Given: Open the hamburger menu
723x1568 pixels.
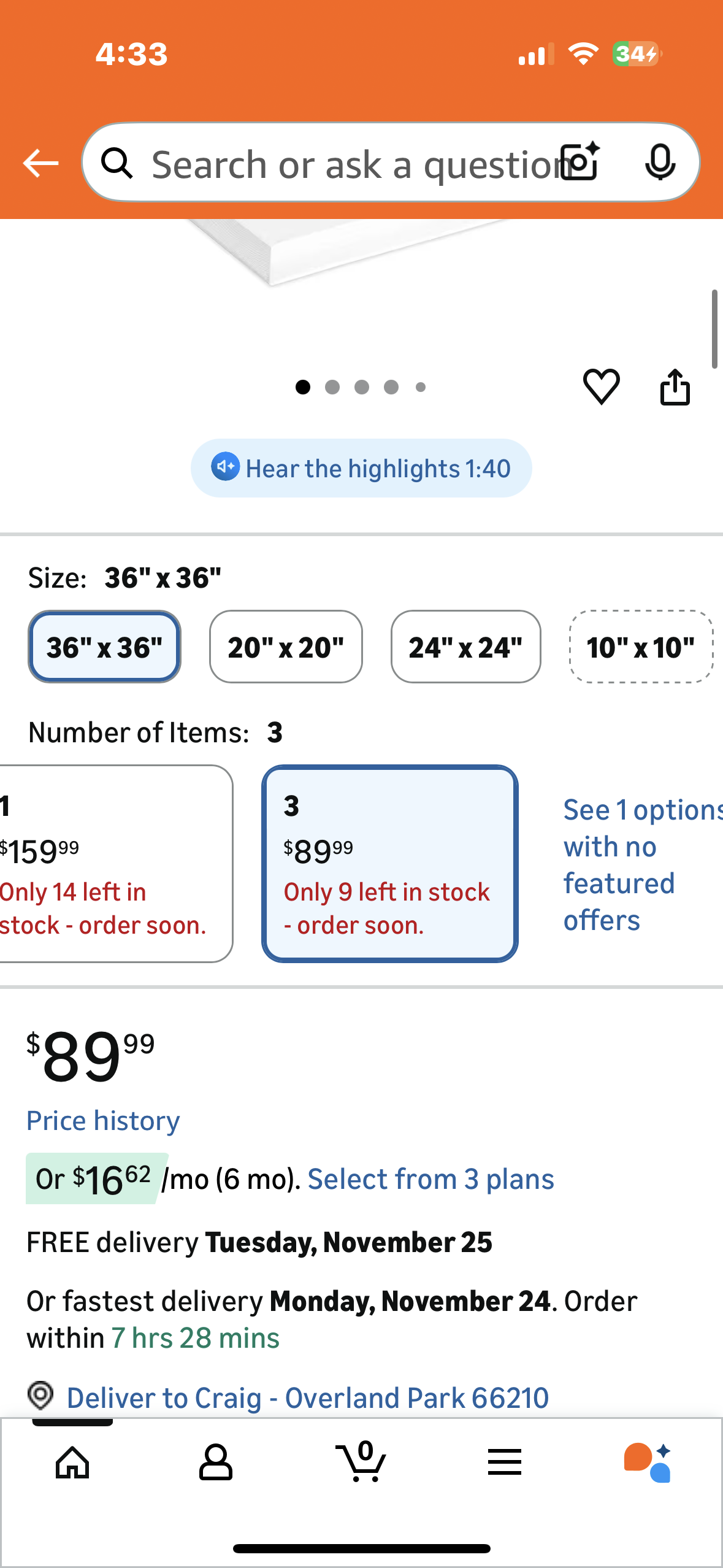Looking at the screenshot, I should pyautogui.click(x=504, y=1462).
